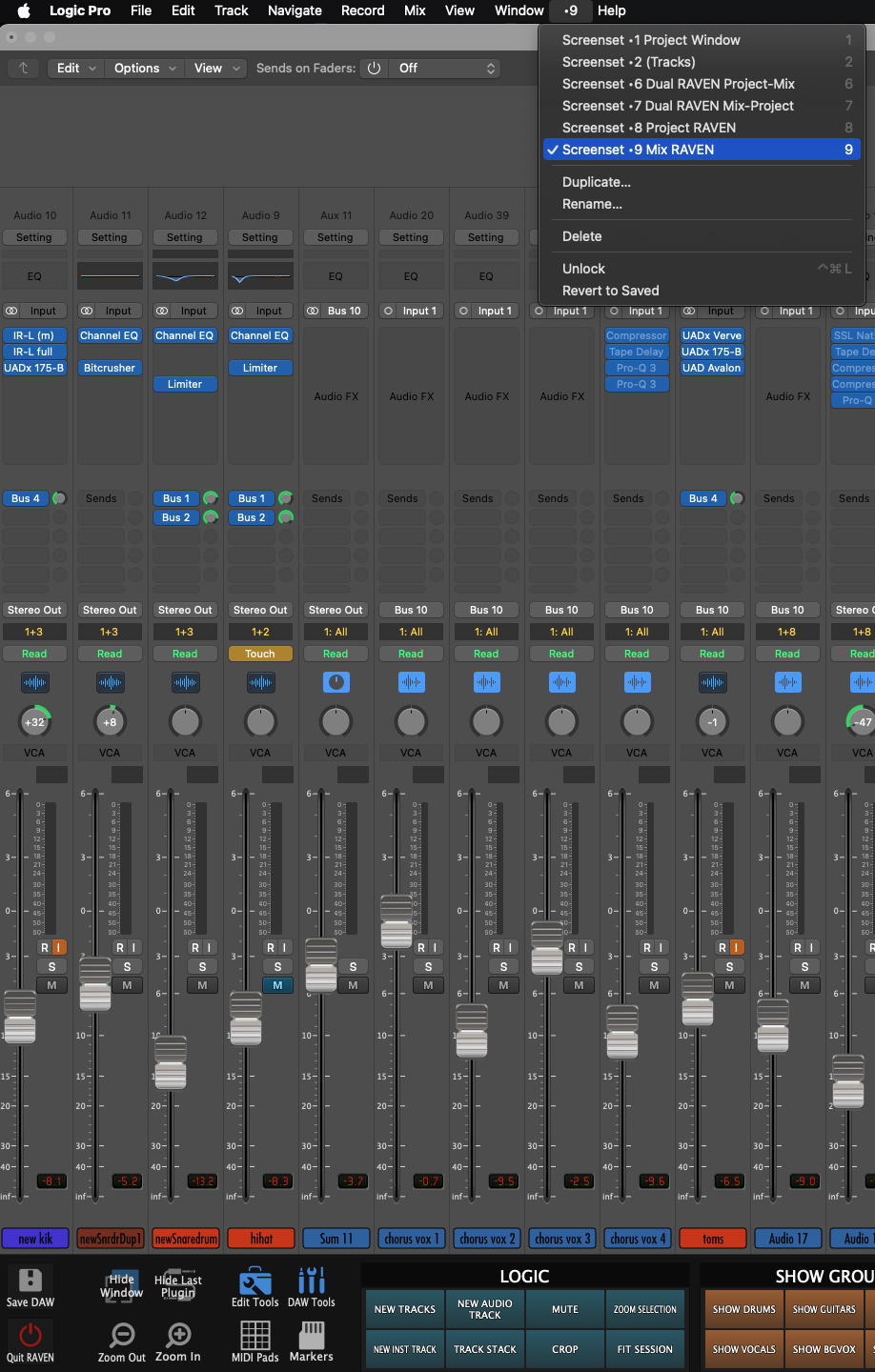Click the newSnrdrDup1 track waveform icon

click(110, 682)
